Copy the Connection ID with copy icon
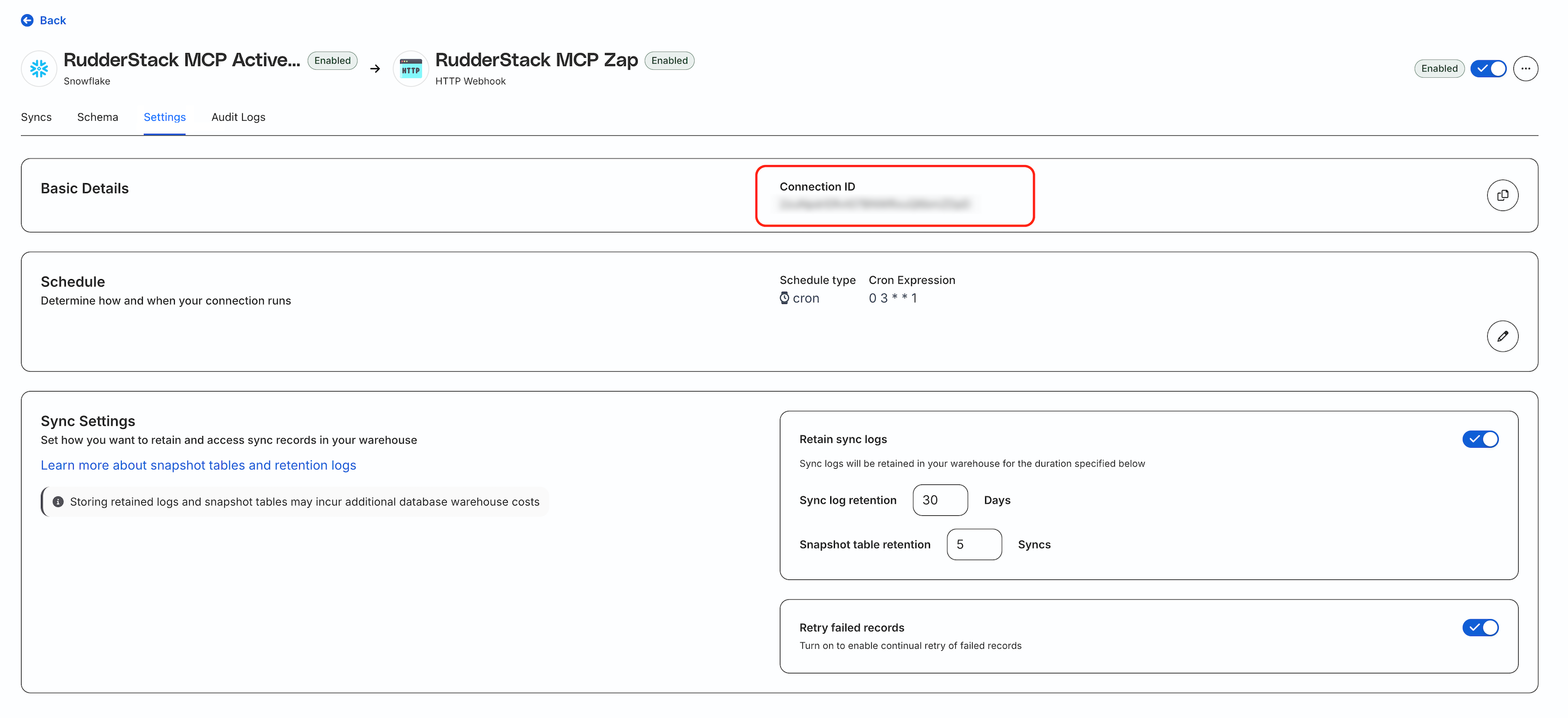This screenshot has width=1568, height=718. (1502, 195)
